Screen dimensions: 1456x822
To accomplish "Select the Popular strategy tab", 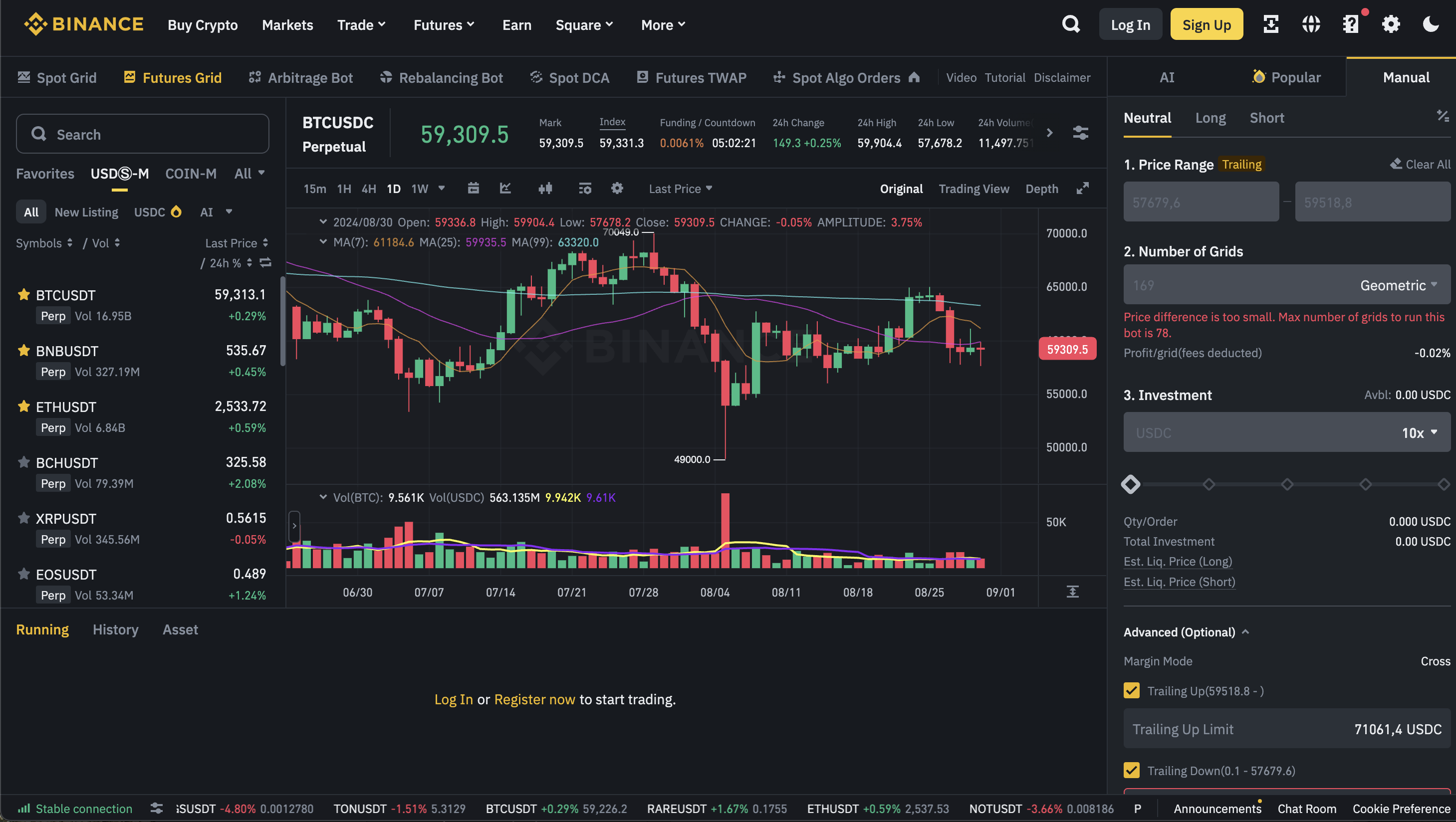I will [x=1286, y=77].
